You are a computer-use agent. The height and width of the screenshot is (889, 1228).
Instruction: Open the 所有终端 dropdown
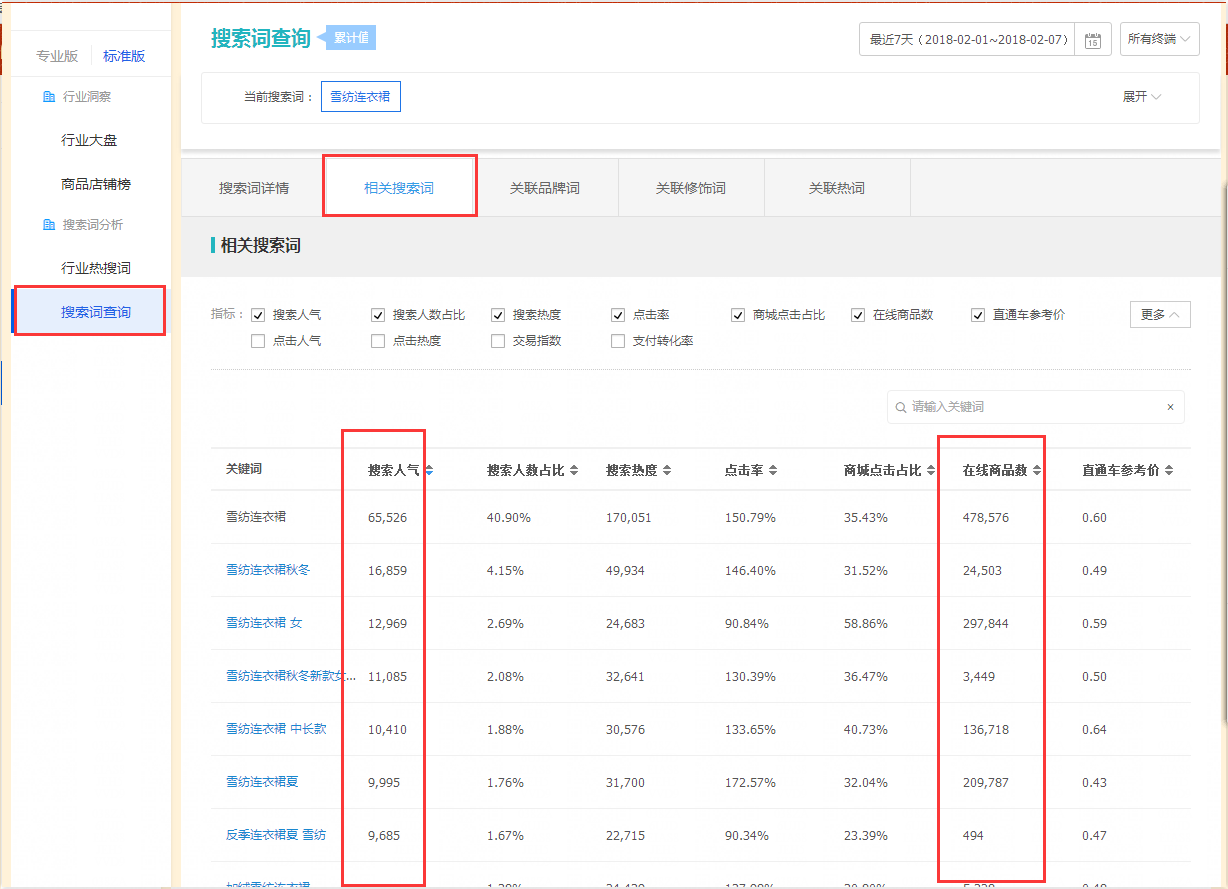[1159, 40]
